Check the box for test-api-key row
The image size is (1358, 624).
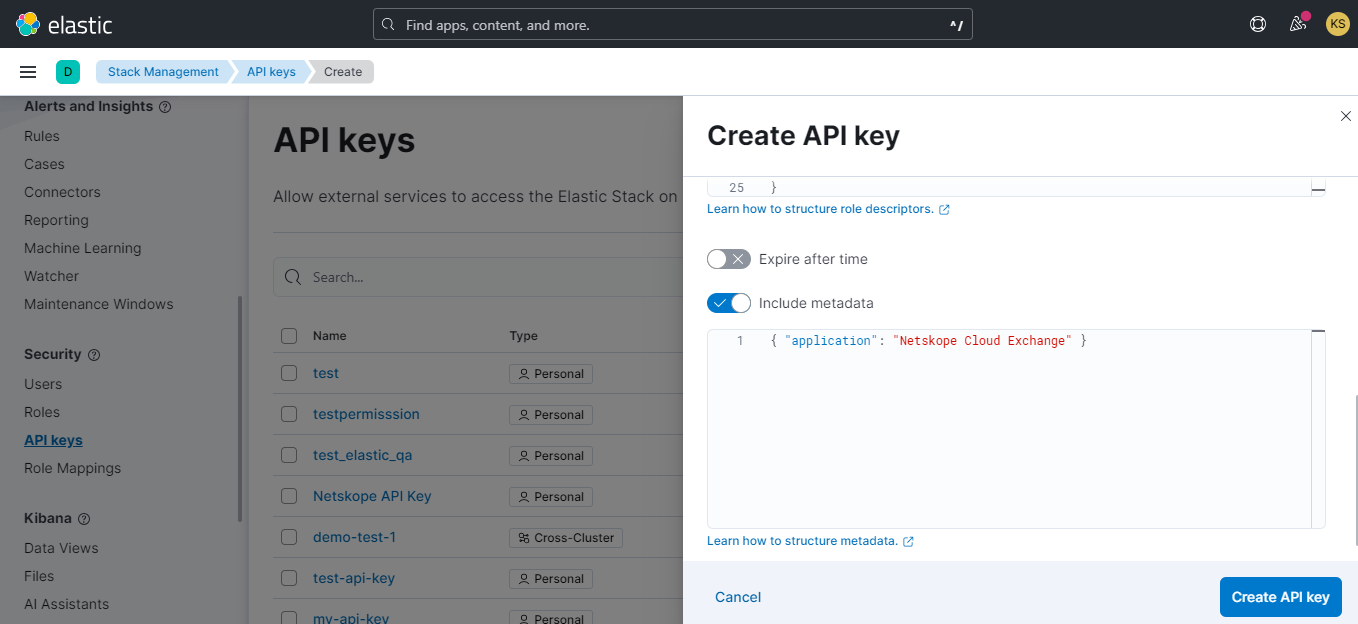point(289,578)
